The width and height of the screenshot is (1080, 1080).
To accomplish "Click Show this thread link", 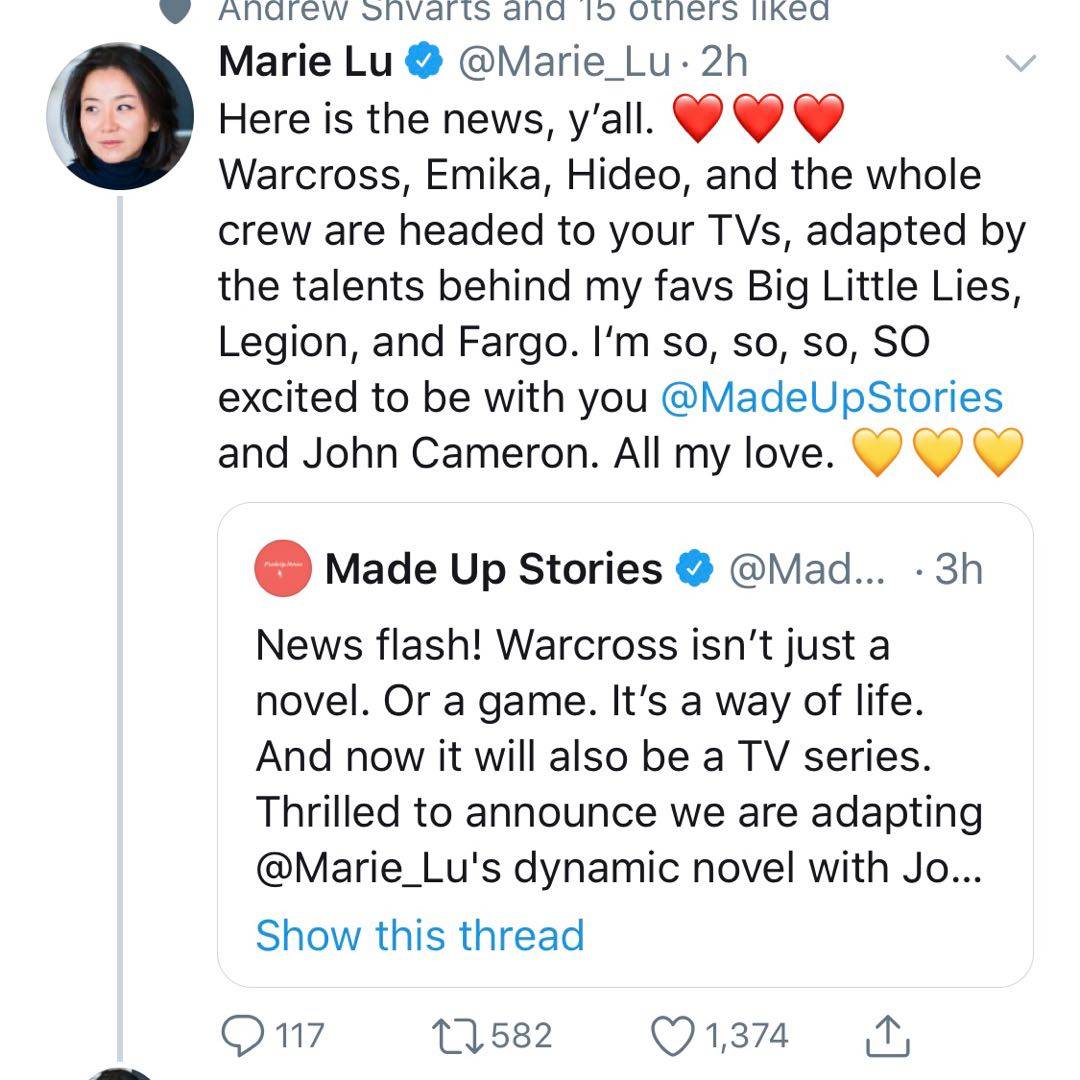I will 420,936.
